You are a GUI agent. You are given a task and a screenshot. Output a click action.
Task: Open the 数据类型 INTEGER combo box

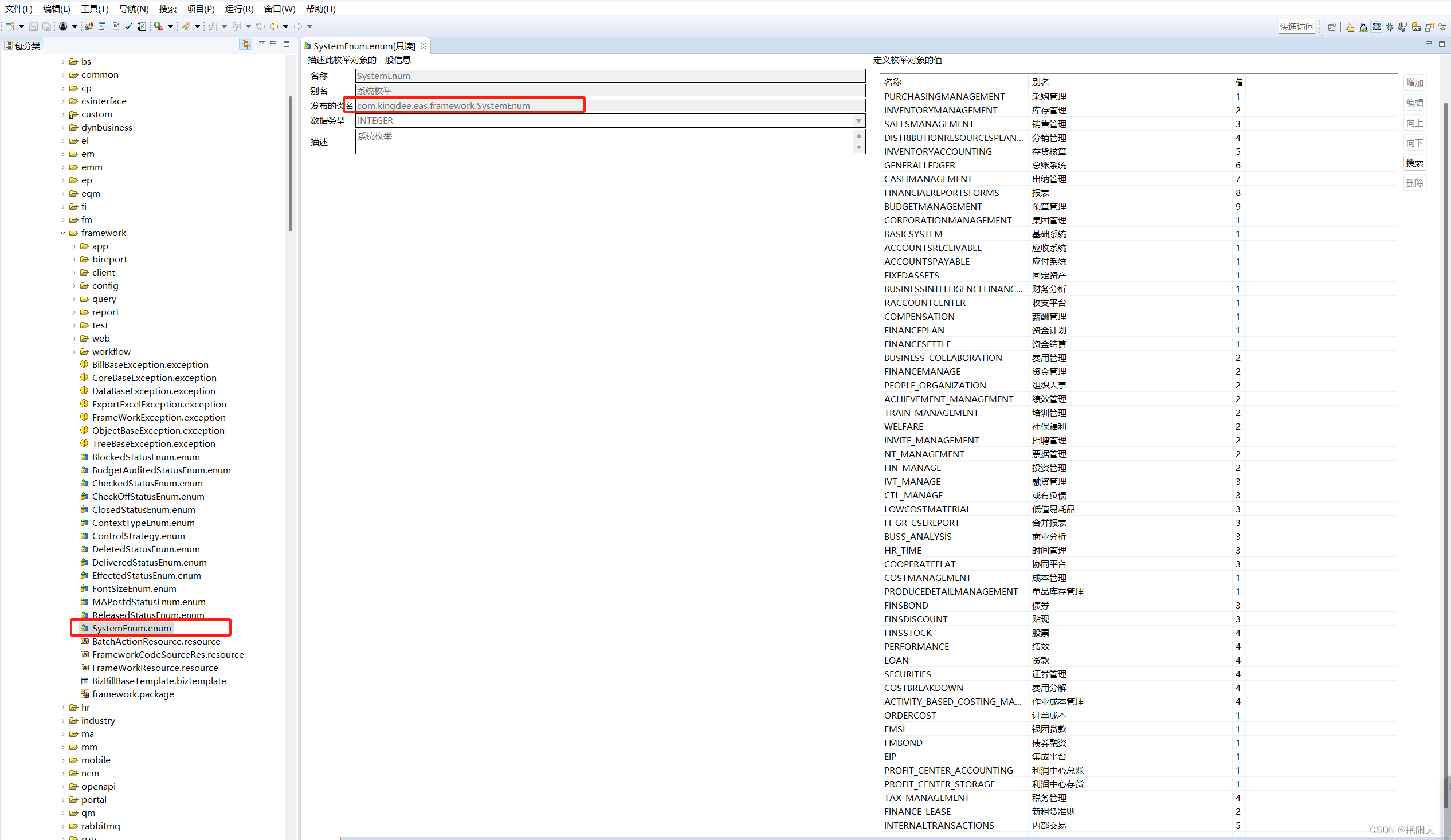pos(610,121)
